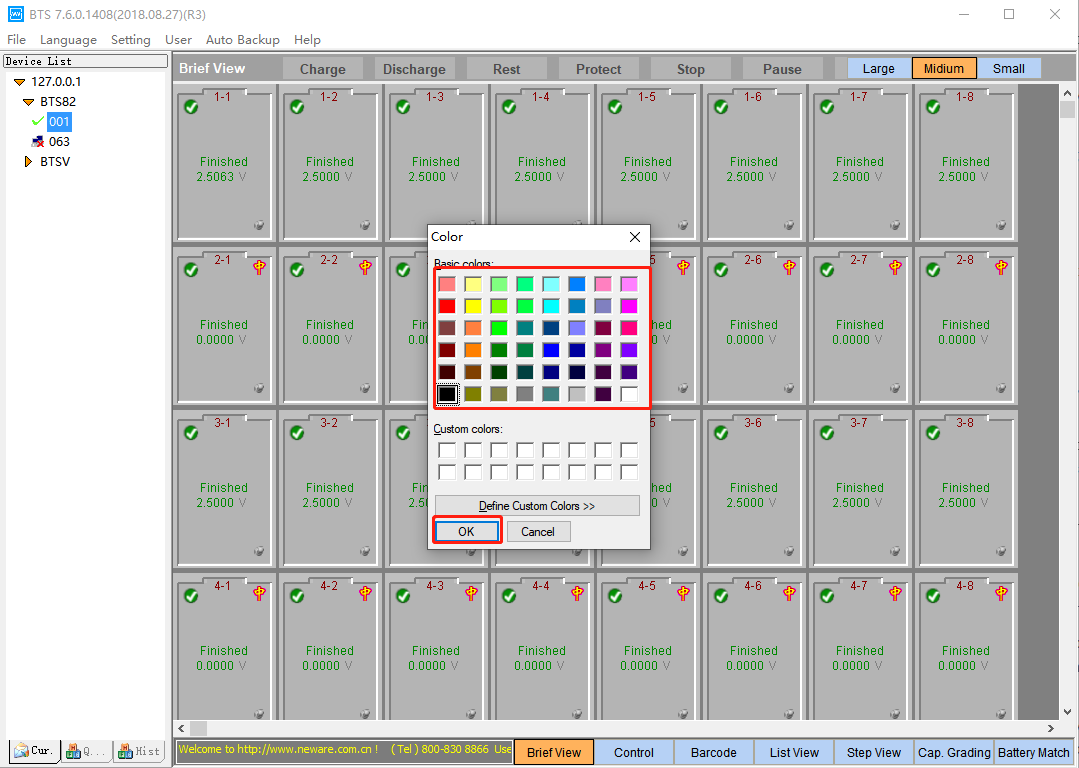Click the gray ball indicator in channel 1-1
Image resolution: width=1079 pixels, height=768 pixels.
coord(259,225)
